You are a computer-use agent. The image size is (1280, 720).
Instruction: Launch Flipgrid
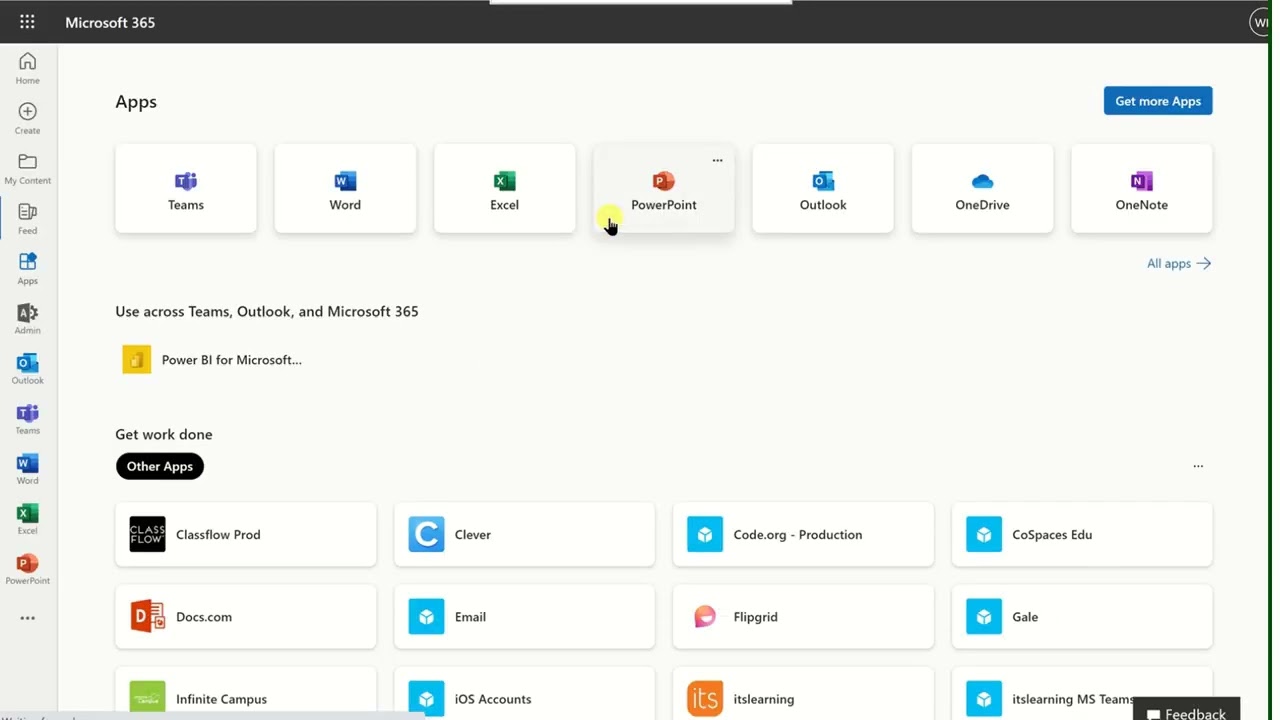pos(803,616)
